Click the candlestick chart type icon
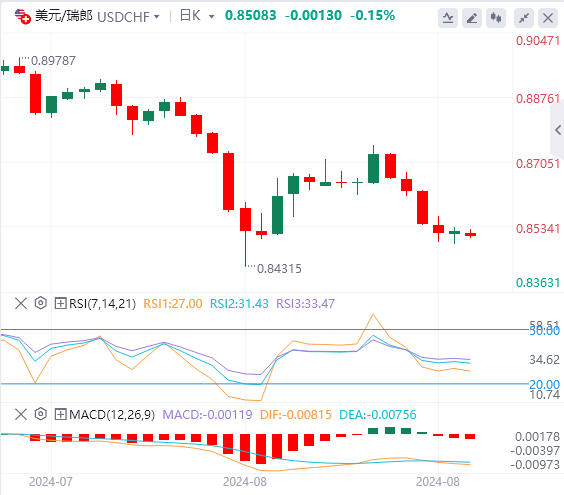564x495 pixels. pos(496,18)
